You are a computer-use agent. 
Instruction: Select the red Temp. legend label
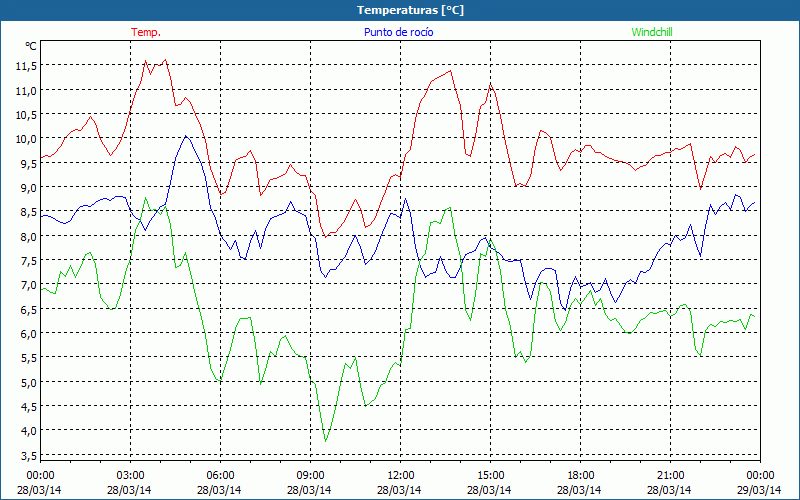point(146,32)
